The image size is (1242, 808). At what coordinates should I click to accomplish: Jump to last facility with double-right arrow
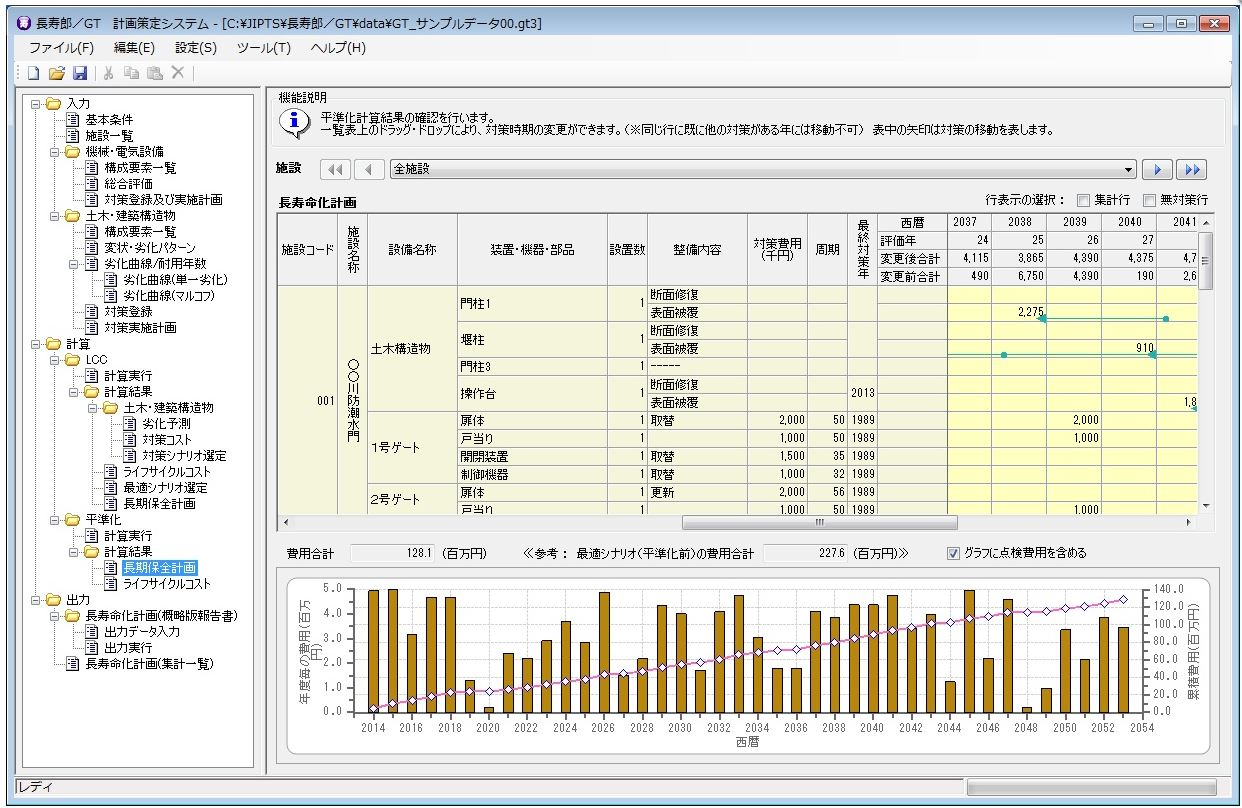tap(1191, 169)
